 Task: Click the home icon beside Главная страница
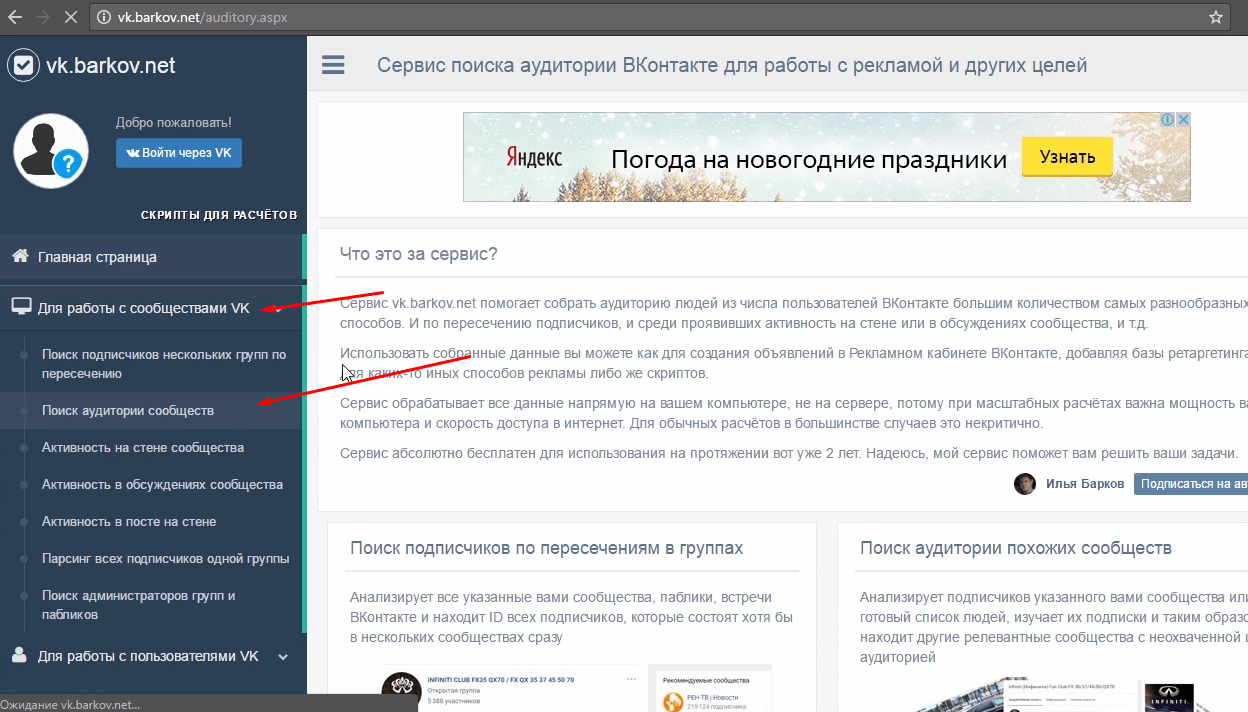click(20, 256)
